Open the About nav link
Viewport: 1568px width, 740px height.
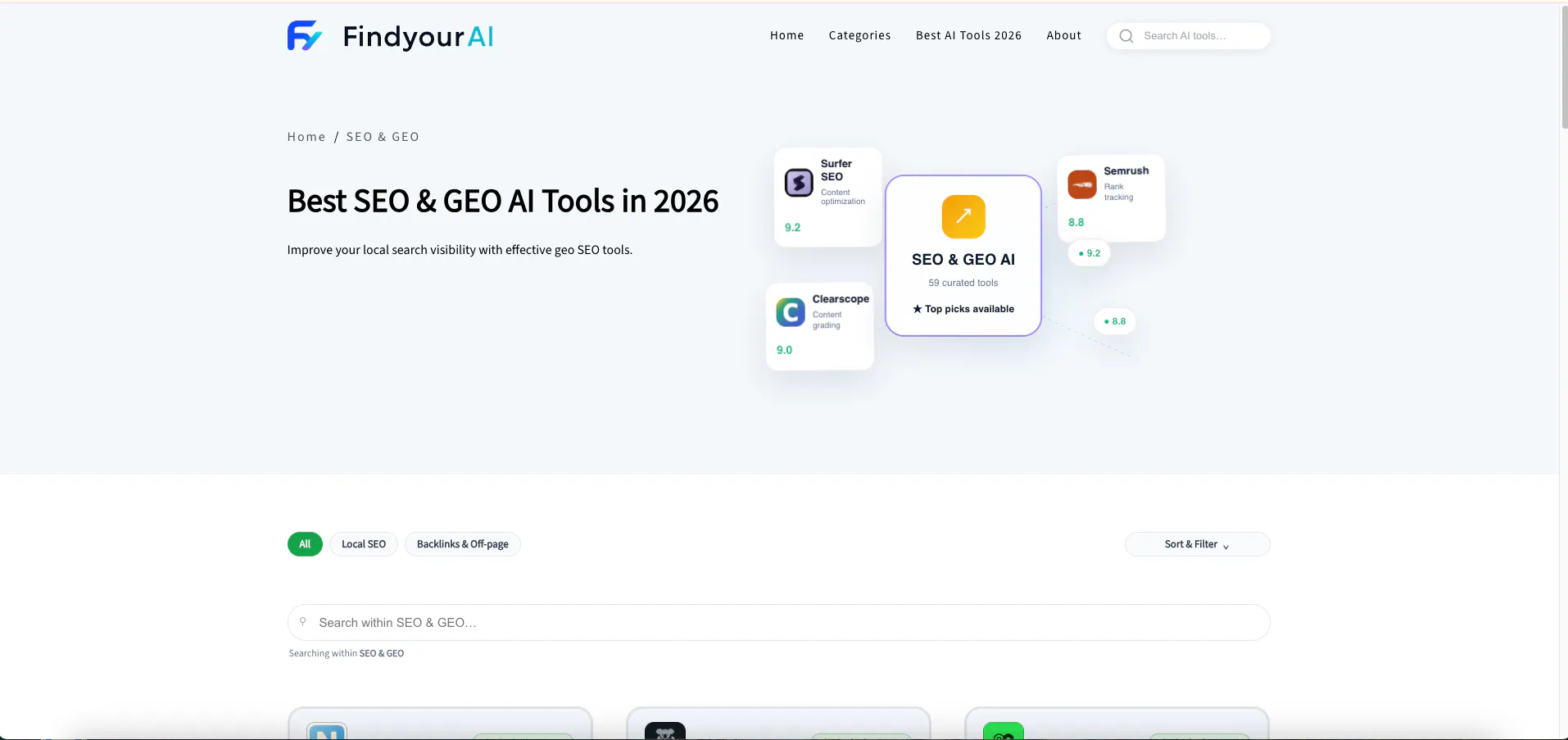[1063, 35]
